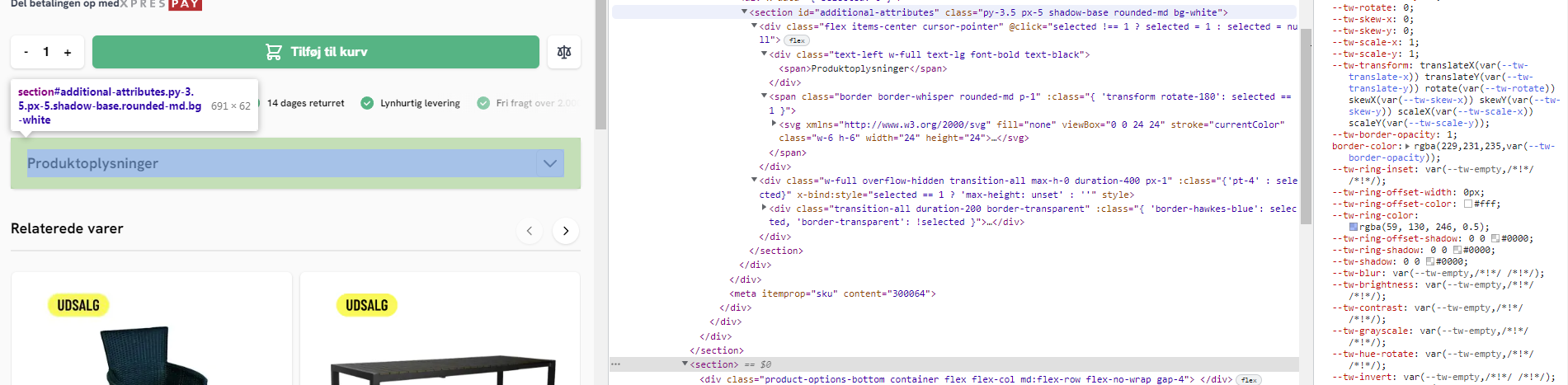Click the flex badge on product-options-bottom div
The image size is (1568, 385).
pos(1249,380)
